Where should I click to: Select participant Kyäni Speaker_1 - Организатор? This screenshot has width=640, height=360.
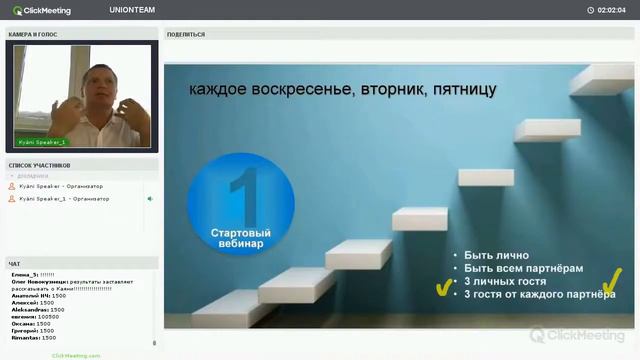click(x=64, y=199)
